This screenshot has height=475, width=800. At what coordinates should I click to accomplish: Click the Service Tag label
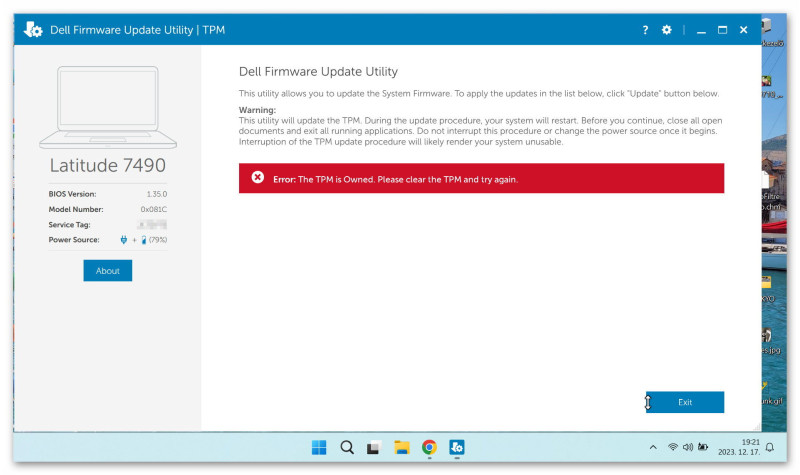tap(69, 224)
